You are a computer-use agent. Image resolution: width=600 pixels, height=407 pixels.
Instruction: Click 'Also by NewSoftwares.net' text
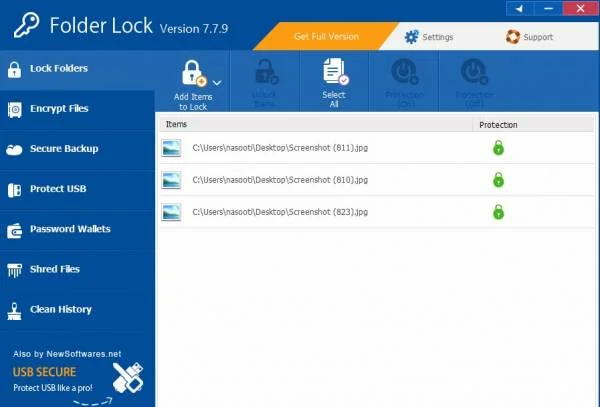coord(67,354)
